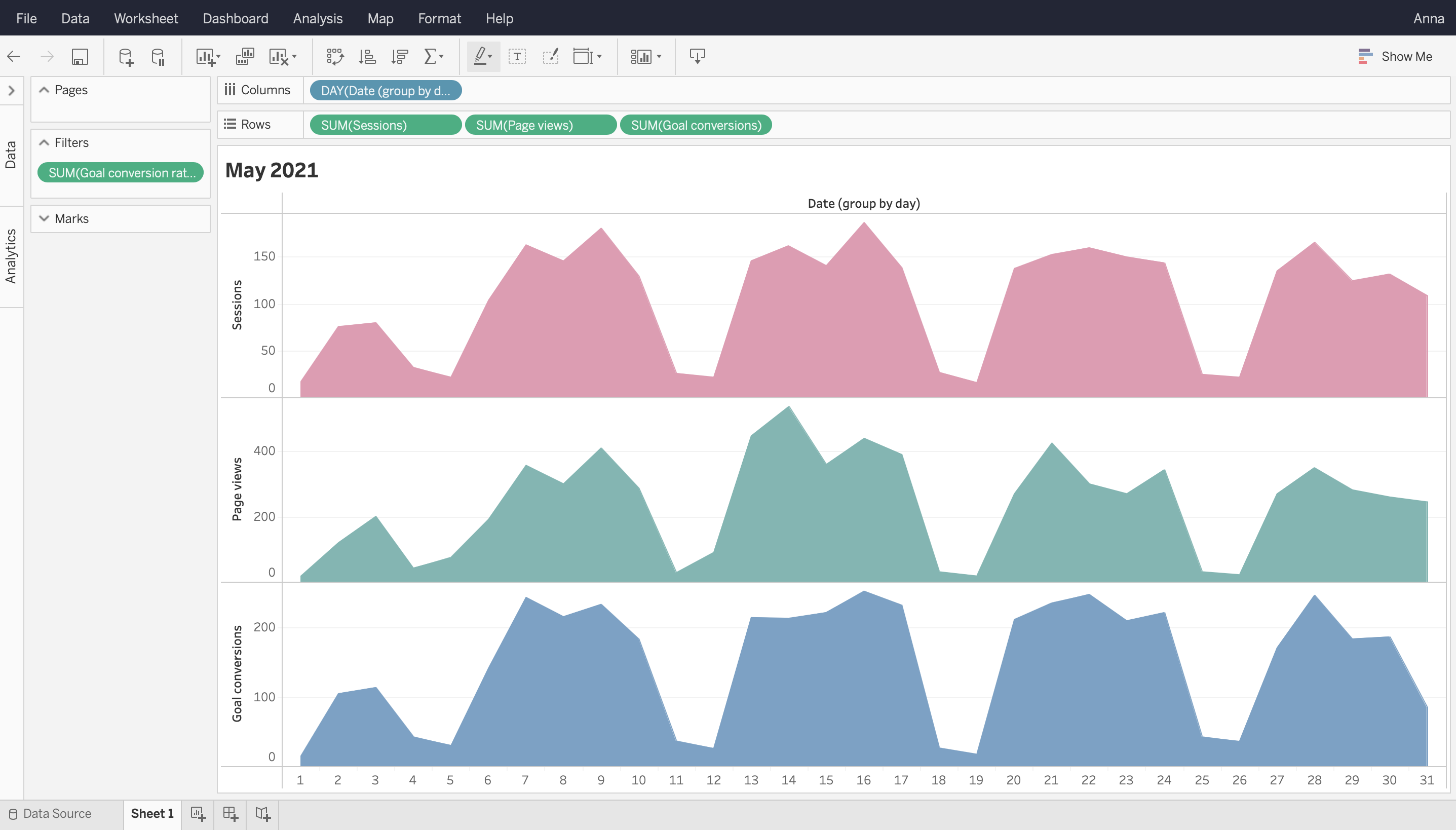Screen dimensions: 1456x830
Task: Click the new worksheet icon
Action: [197, 812]
